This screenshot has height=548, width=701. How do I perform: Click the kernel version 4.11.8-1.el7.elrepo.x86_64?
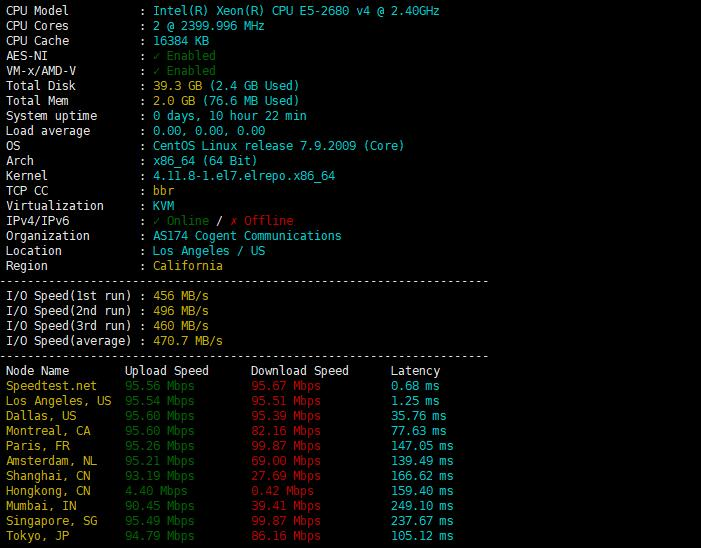(x=244, y=176)
